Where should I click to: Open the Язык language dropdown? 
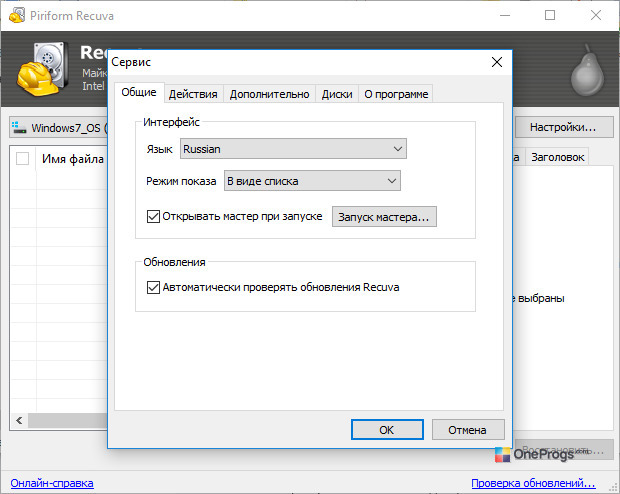[293, 149]
